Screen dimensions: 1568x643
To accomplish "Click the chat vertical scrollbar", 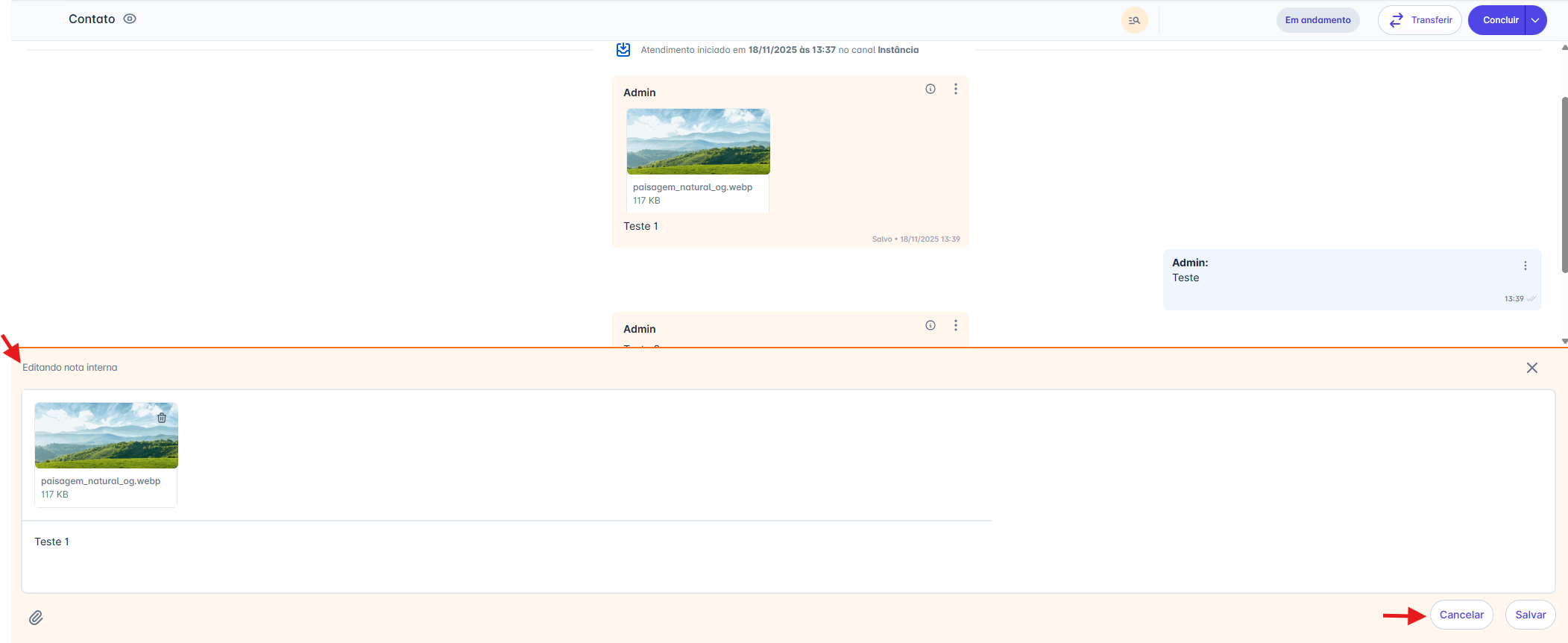I will 1564,186.
